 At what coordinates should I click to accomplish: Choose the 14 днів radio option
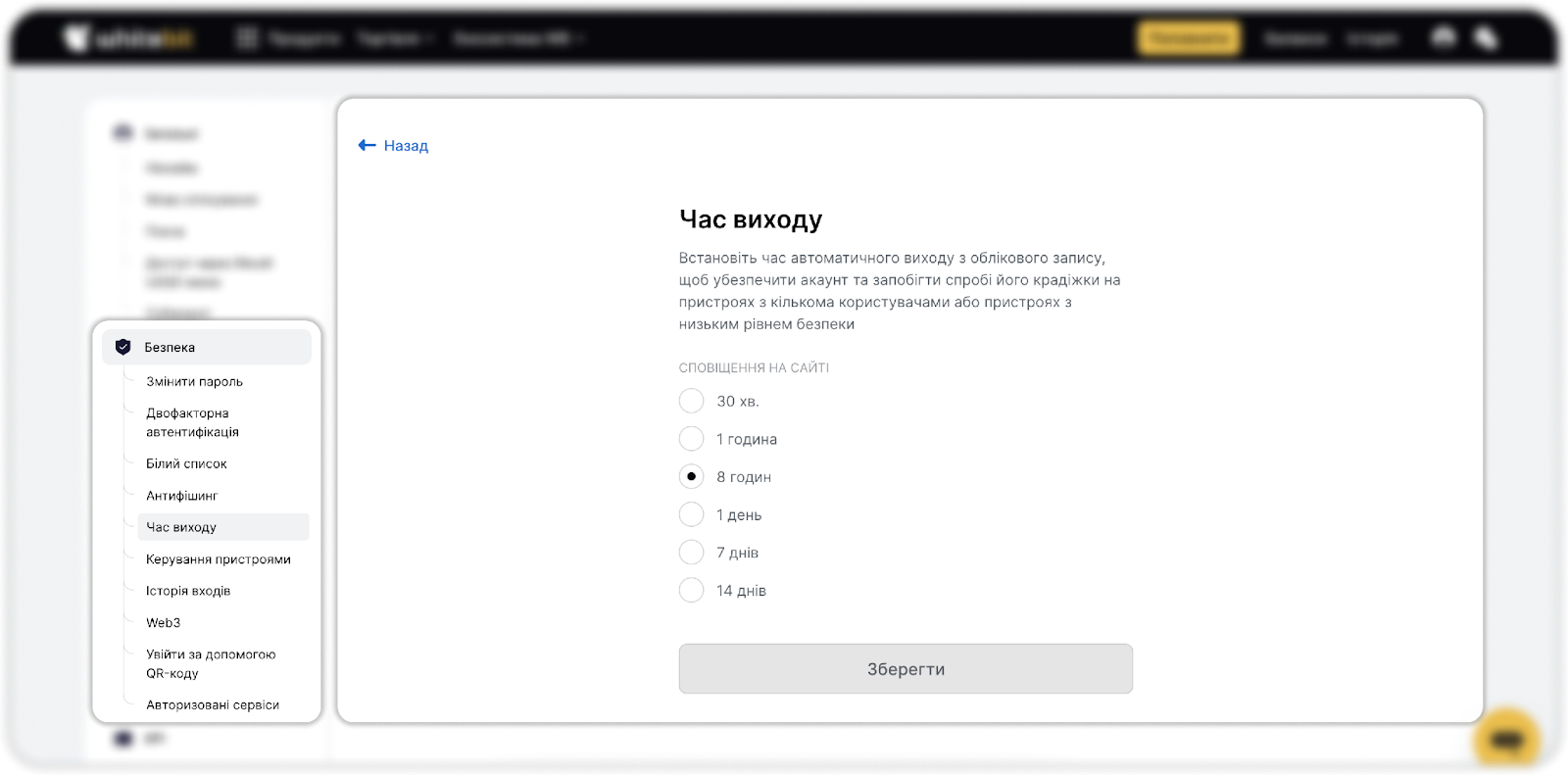pyautogui.click(x=691, y=591)
